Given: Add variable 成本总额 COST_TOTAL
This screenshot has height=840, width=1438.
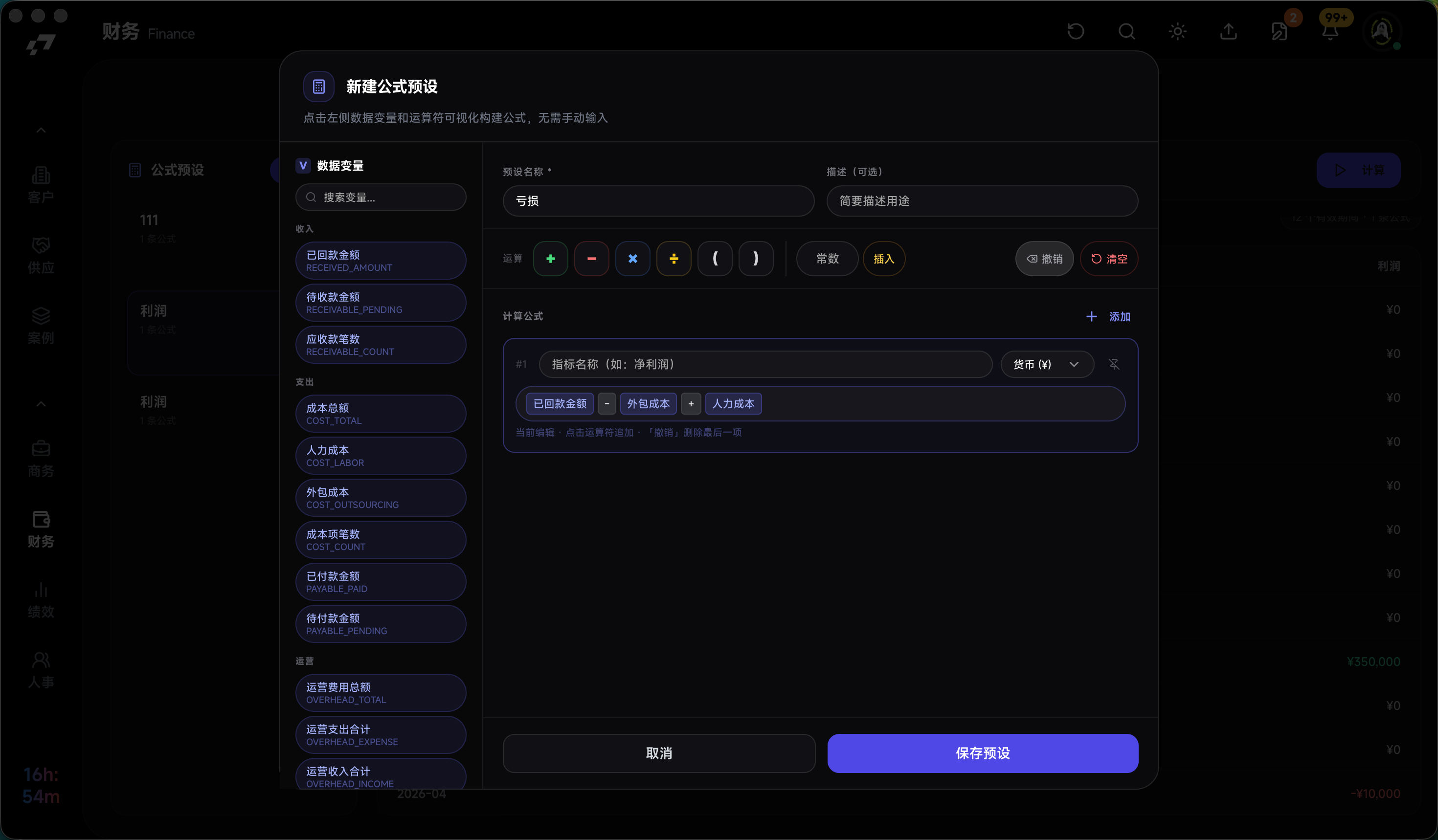Looking at the screenshot, I should click(381, 414).
